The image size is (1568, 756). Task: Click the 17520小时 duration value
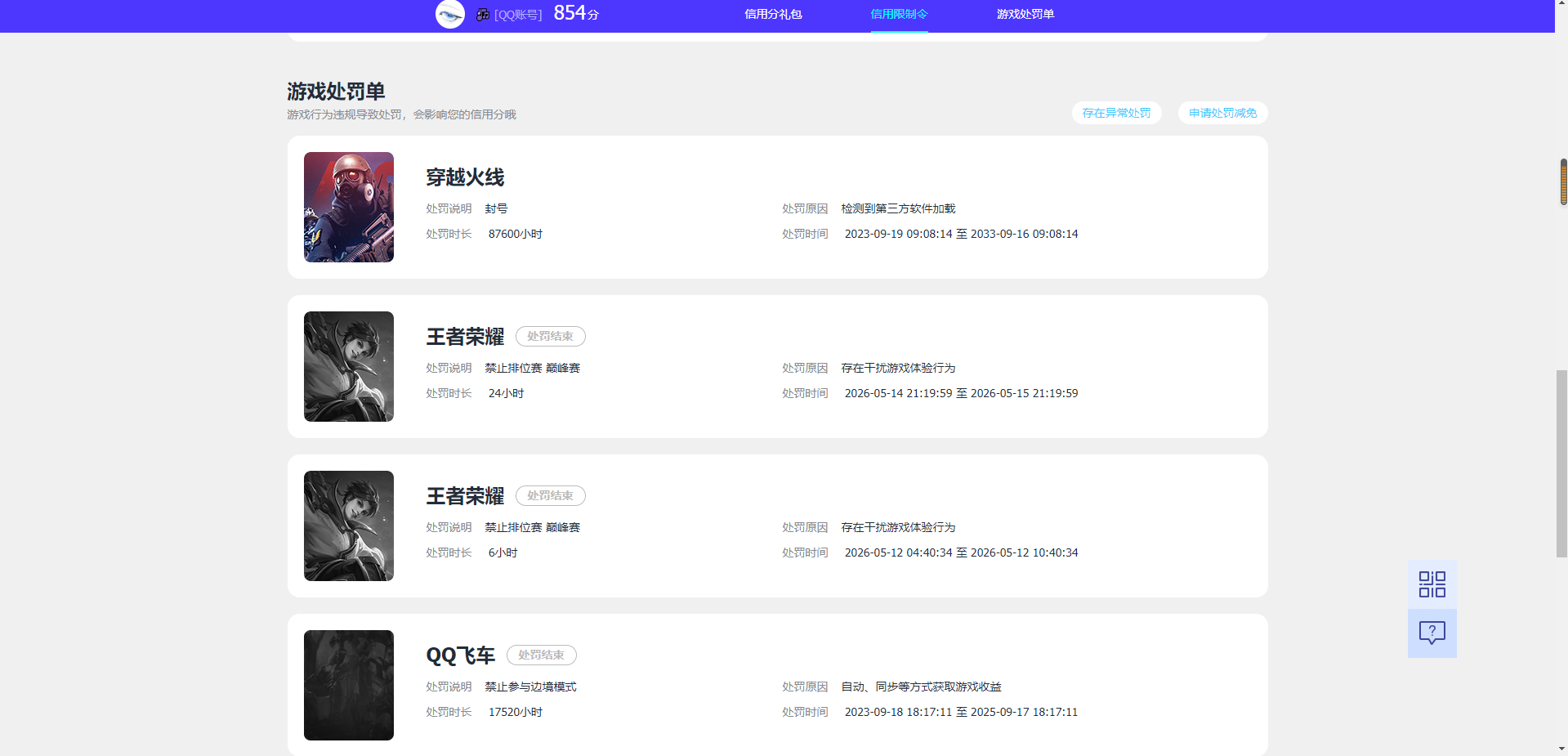click(516, 712)
